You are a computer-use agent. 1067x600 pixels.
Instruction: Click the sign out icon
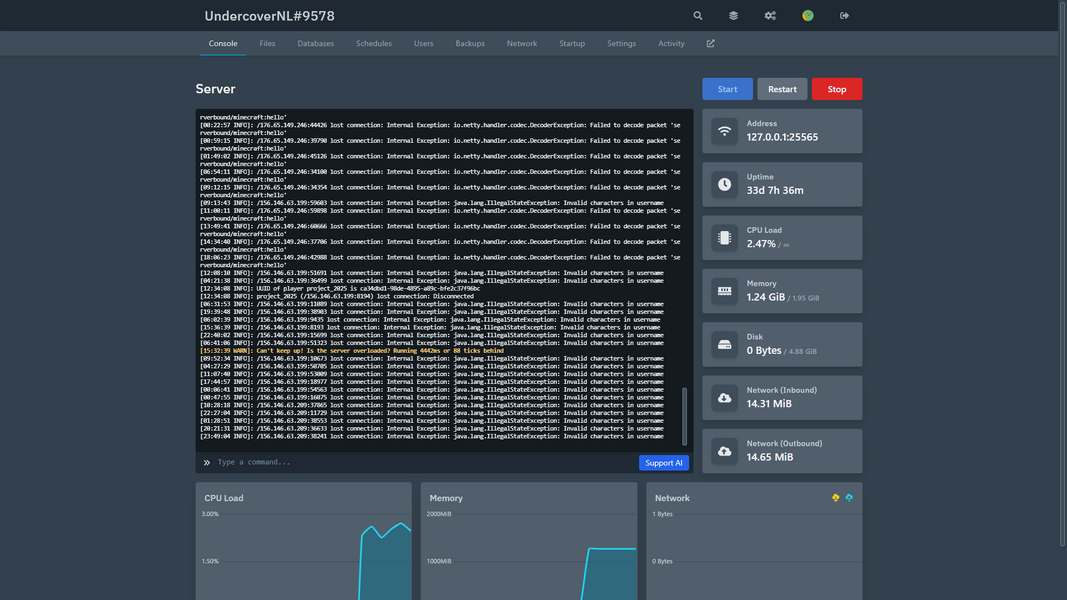pos(844,16)
